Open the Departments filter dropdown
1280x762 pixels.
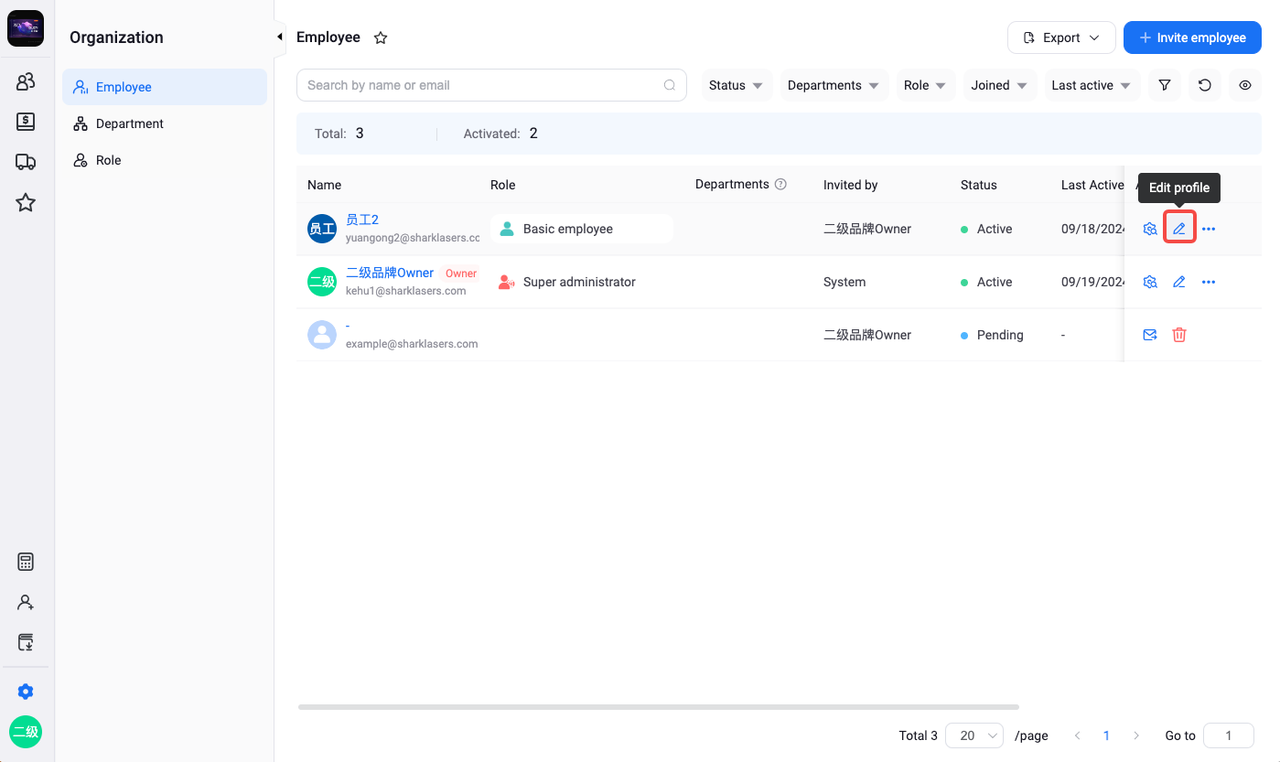(833, 85)
